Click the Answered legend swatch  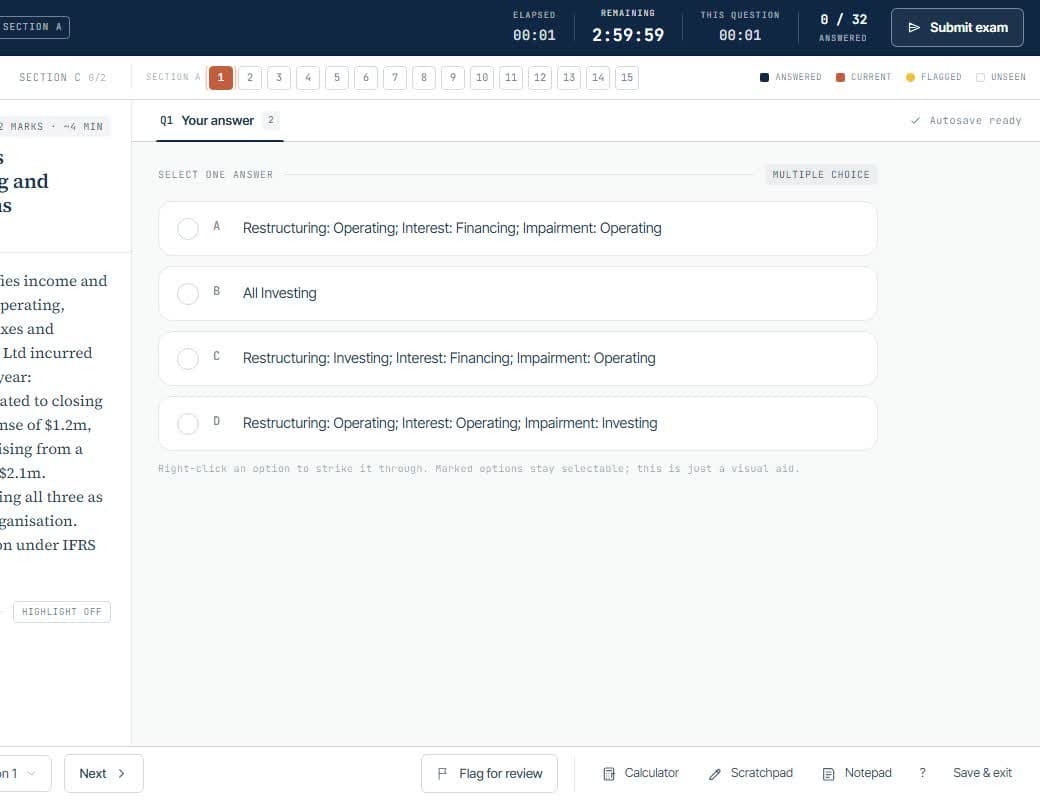[x=764, y=78]
